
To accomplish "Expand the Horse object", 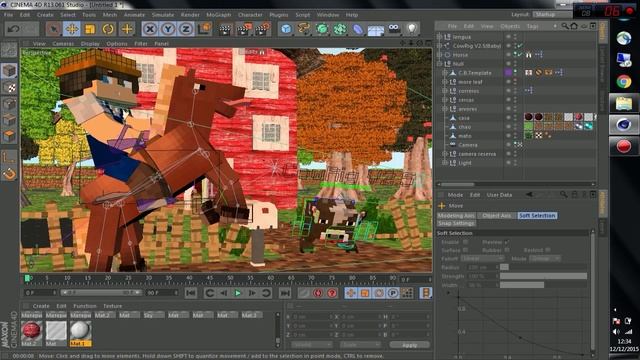I will pos(440,55).
